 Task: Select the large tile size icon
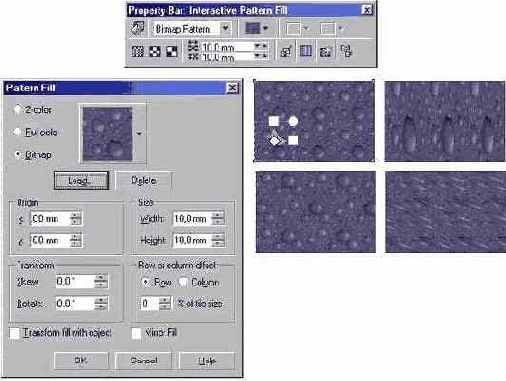pyautogui.click(x=172, y=51)
